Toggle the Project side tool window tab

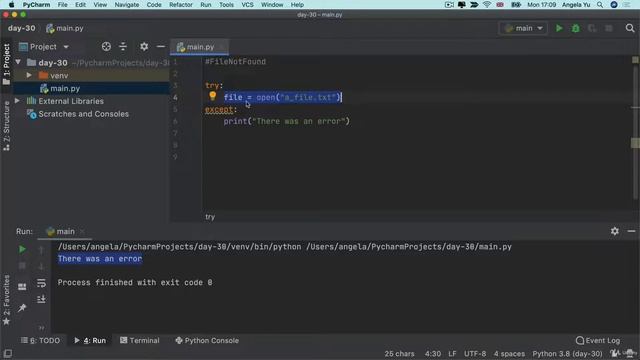[x=6, y=64]
